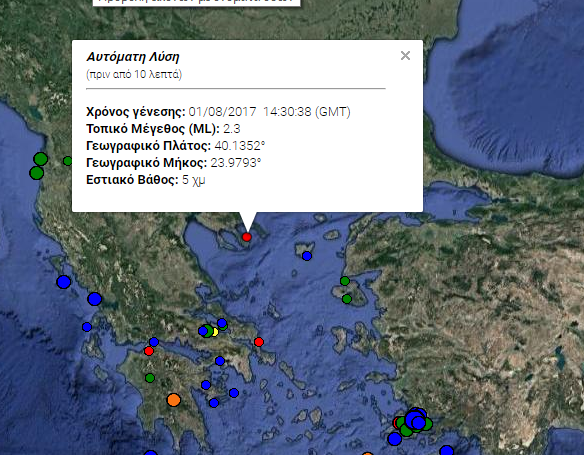Click the green marker in western Peloponnese
The image size is (584, 455).
tap(150, 378)
